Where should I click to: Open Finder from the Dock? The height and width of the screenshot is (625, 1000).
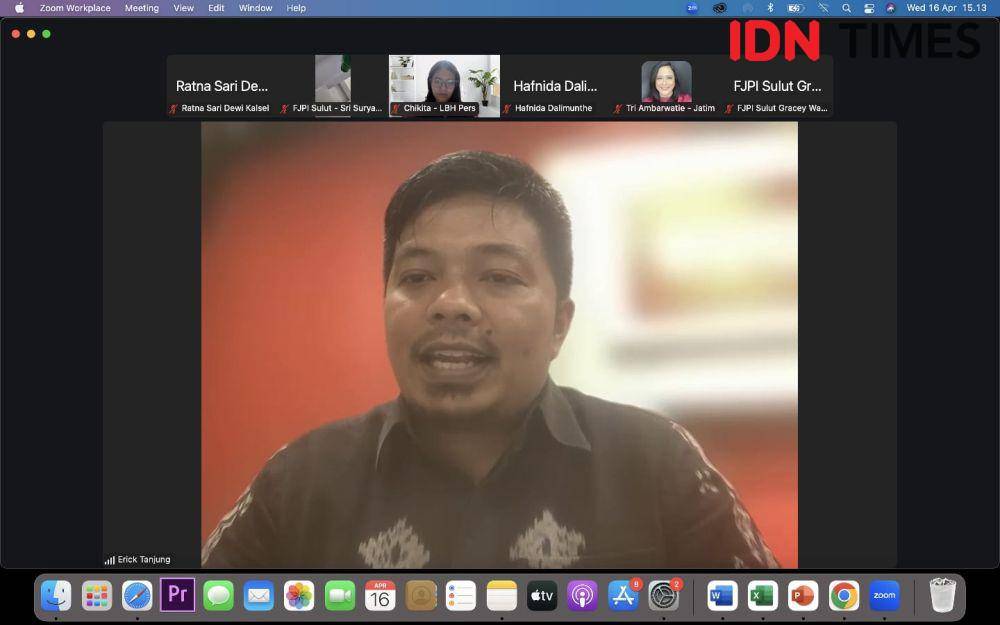tap(56, 596)
